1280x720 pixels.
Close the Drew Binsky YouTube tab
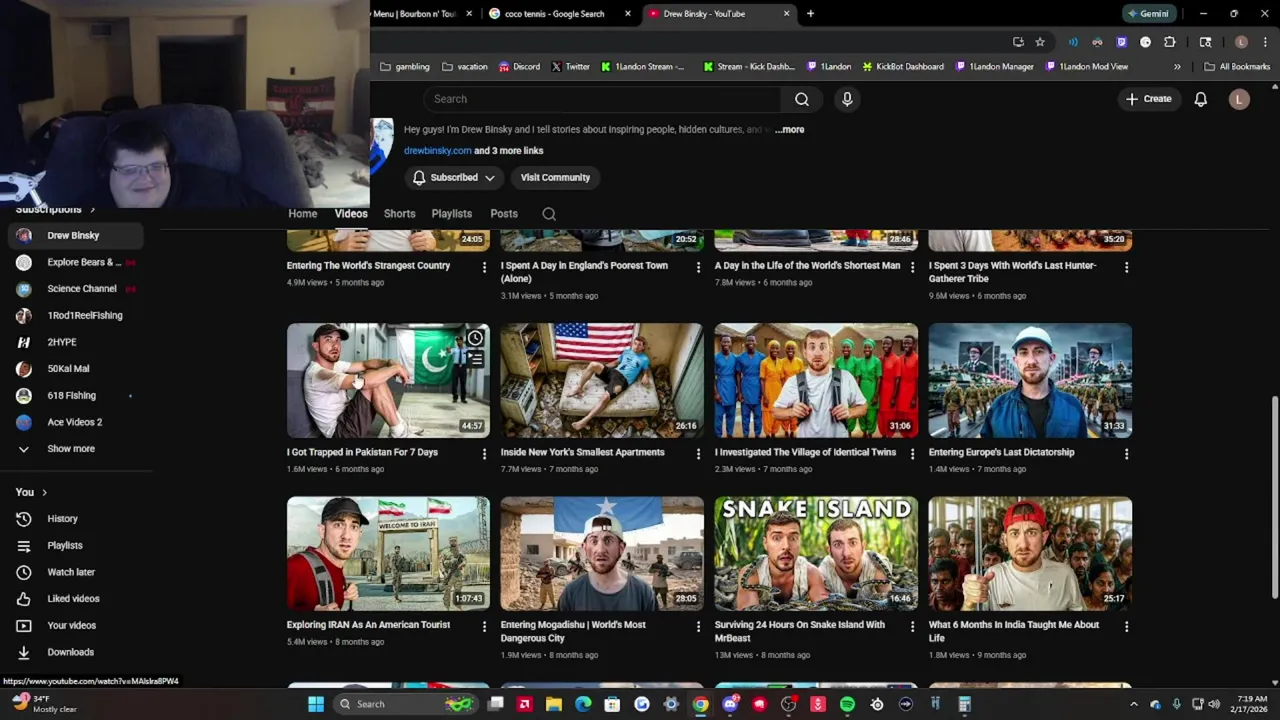[786, 14]
